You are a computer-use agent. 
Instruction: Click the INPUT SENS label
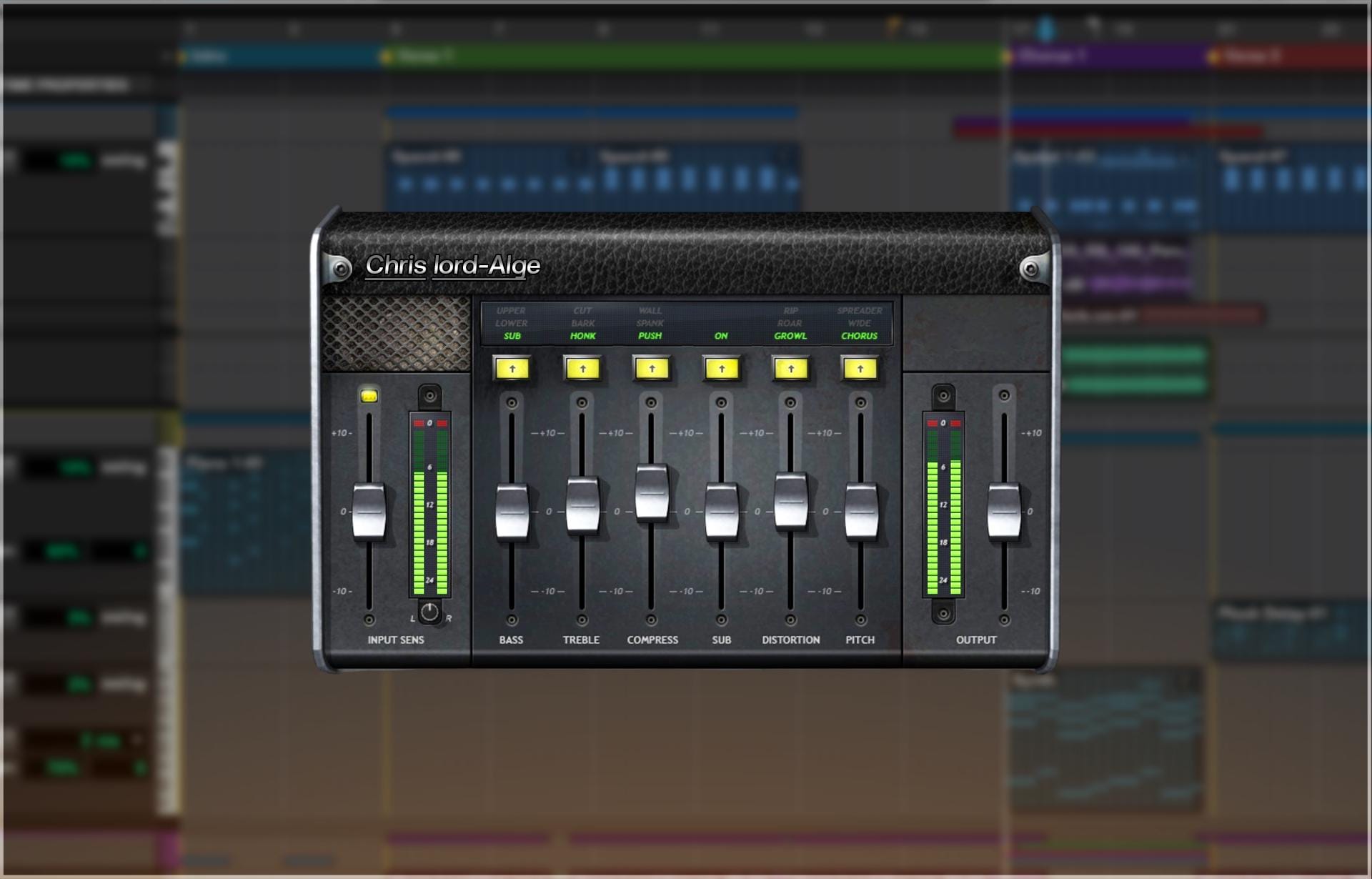tap(396, 640)
